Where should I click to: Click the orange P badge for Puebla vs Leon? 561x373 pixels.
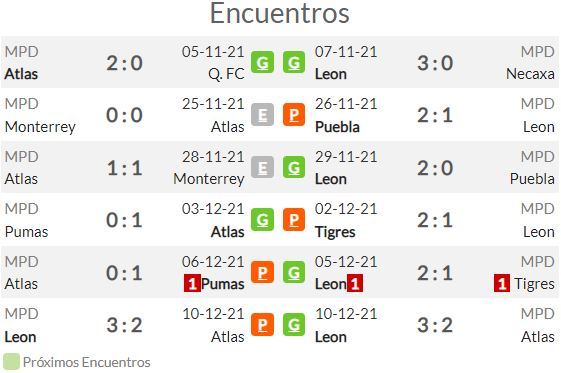[x=294, y=115]
